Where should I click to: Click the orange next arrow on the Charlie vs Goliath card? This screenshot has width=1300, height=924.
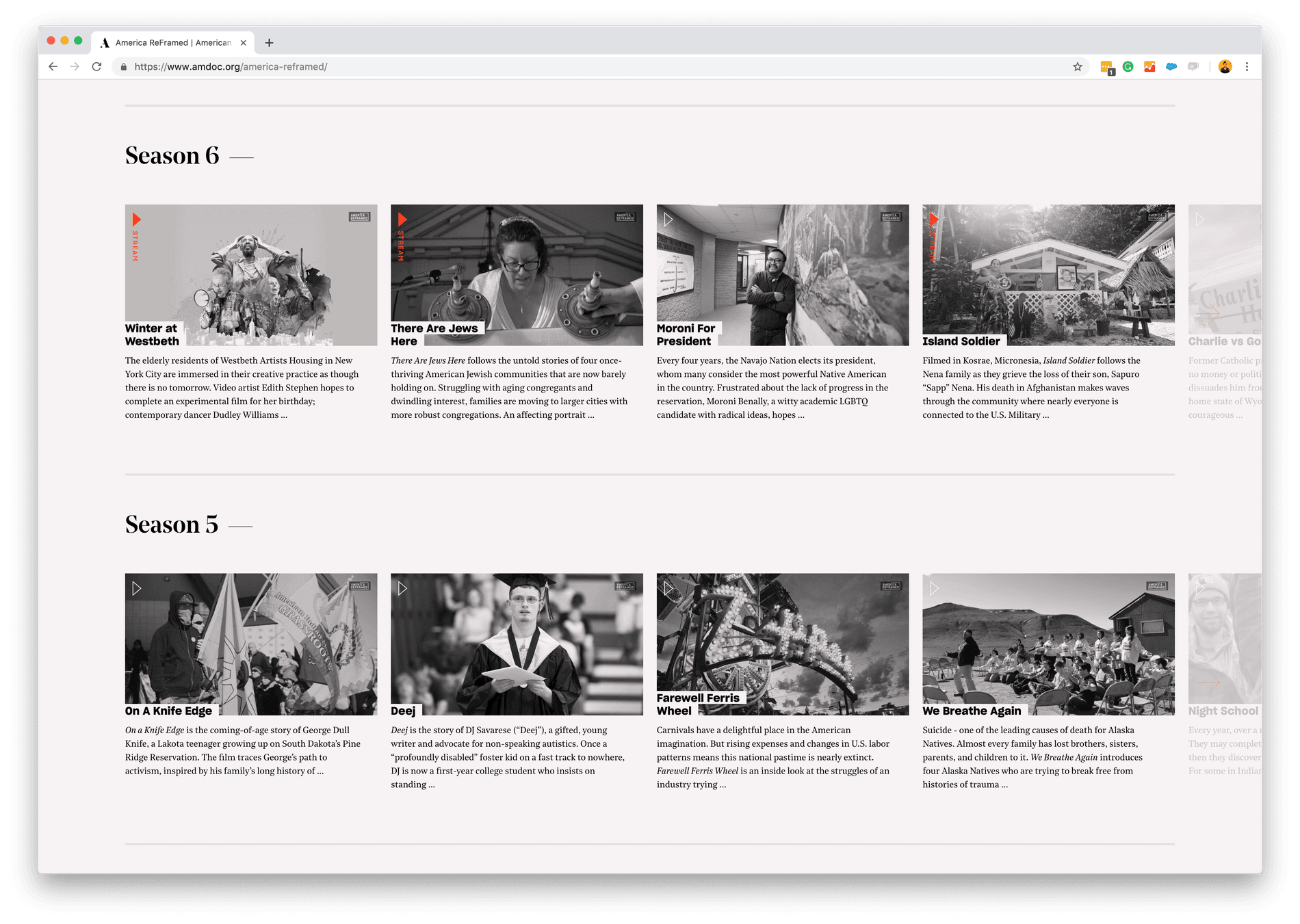pos(1208,314)
